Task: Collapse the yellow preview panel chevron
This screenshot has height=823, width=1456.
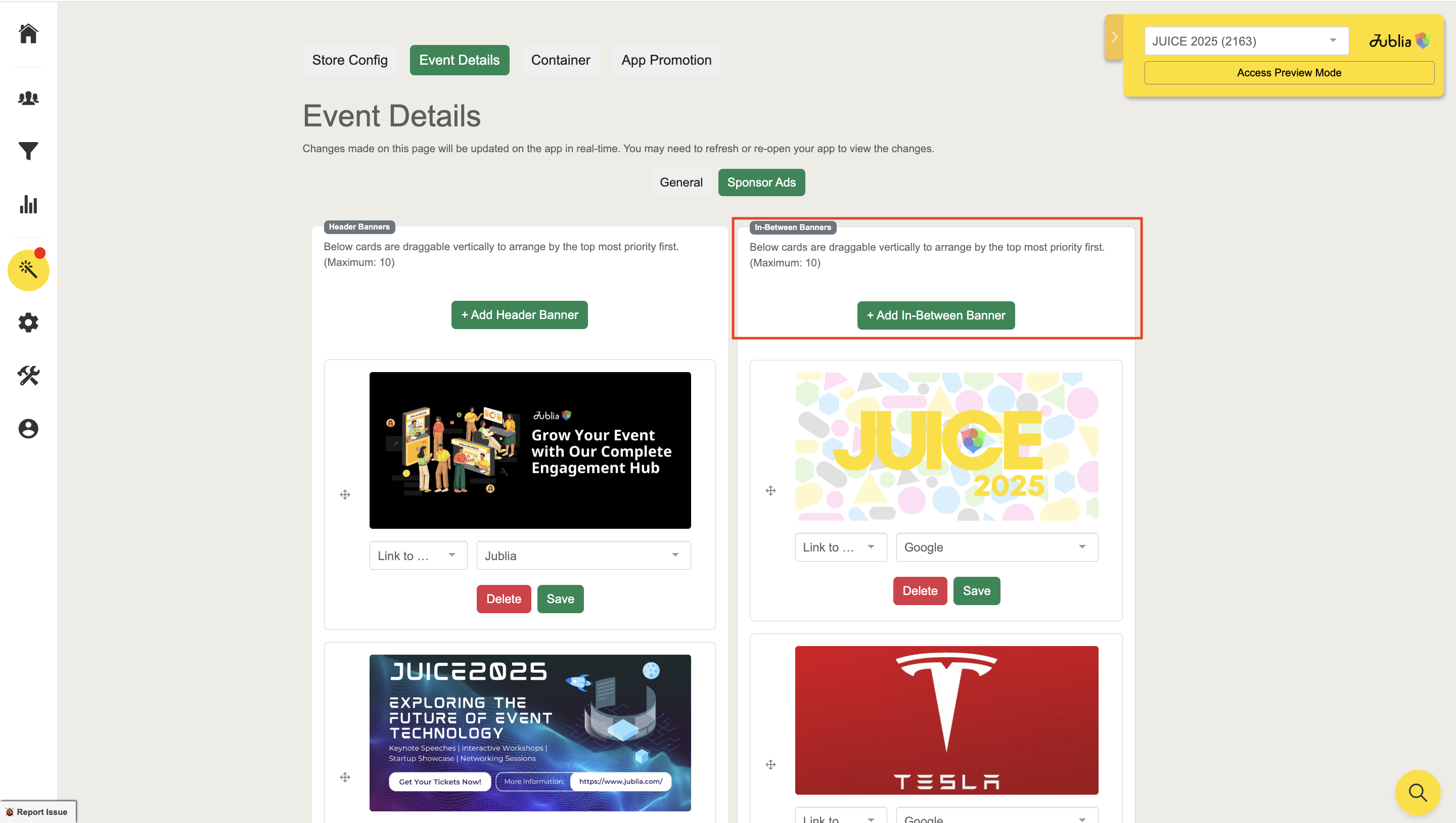Action: [1114, 37]
